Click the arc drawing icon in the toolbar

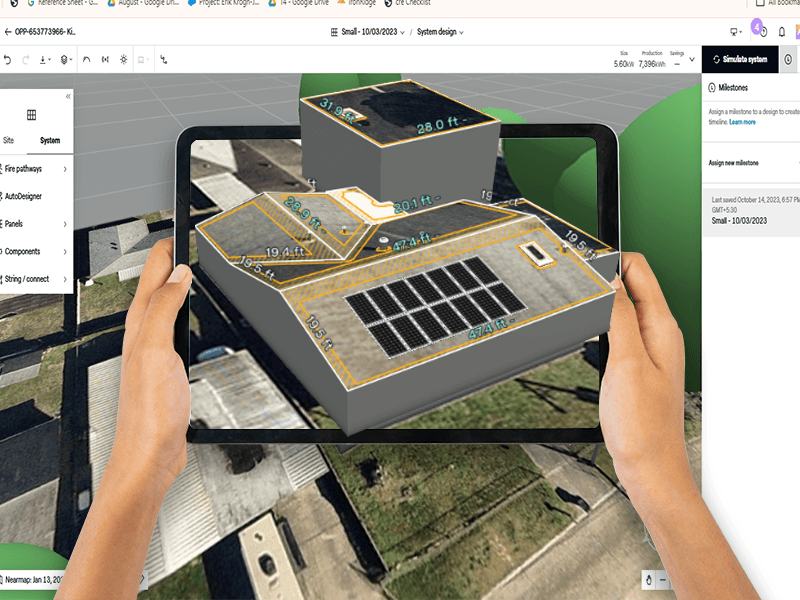click(x=86, y=60)
